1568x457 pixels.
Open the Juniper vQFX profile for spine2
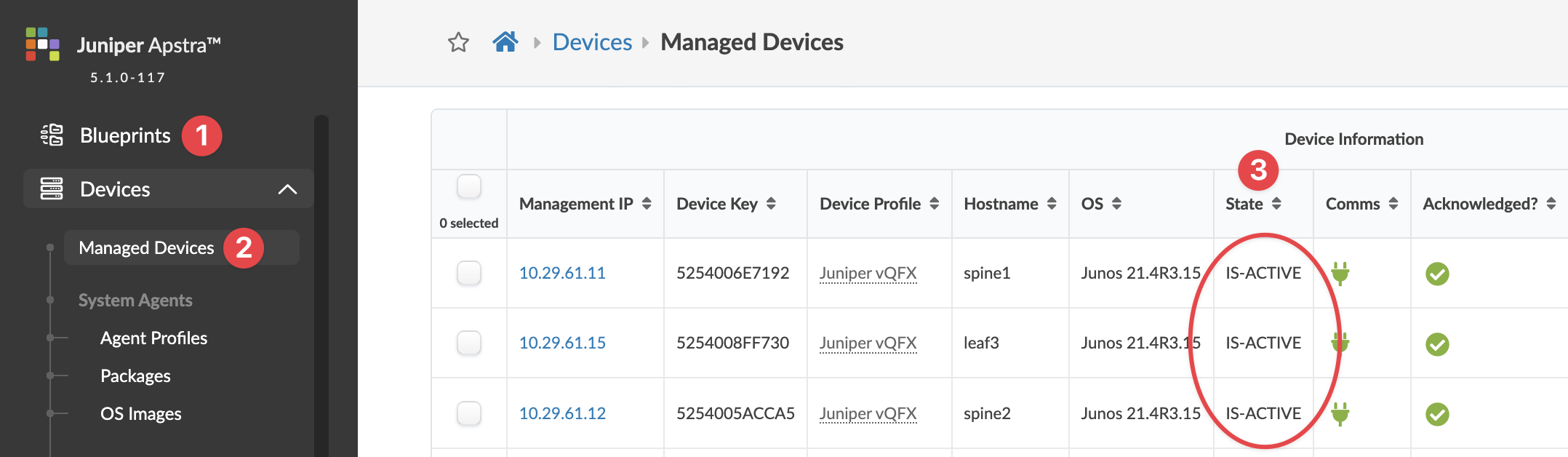pyautogui.click(x=868, y=413)
